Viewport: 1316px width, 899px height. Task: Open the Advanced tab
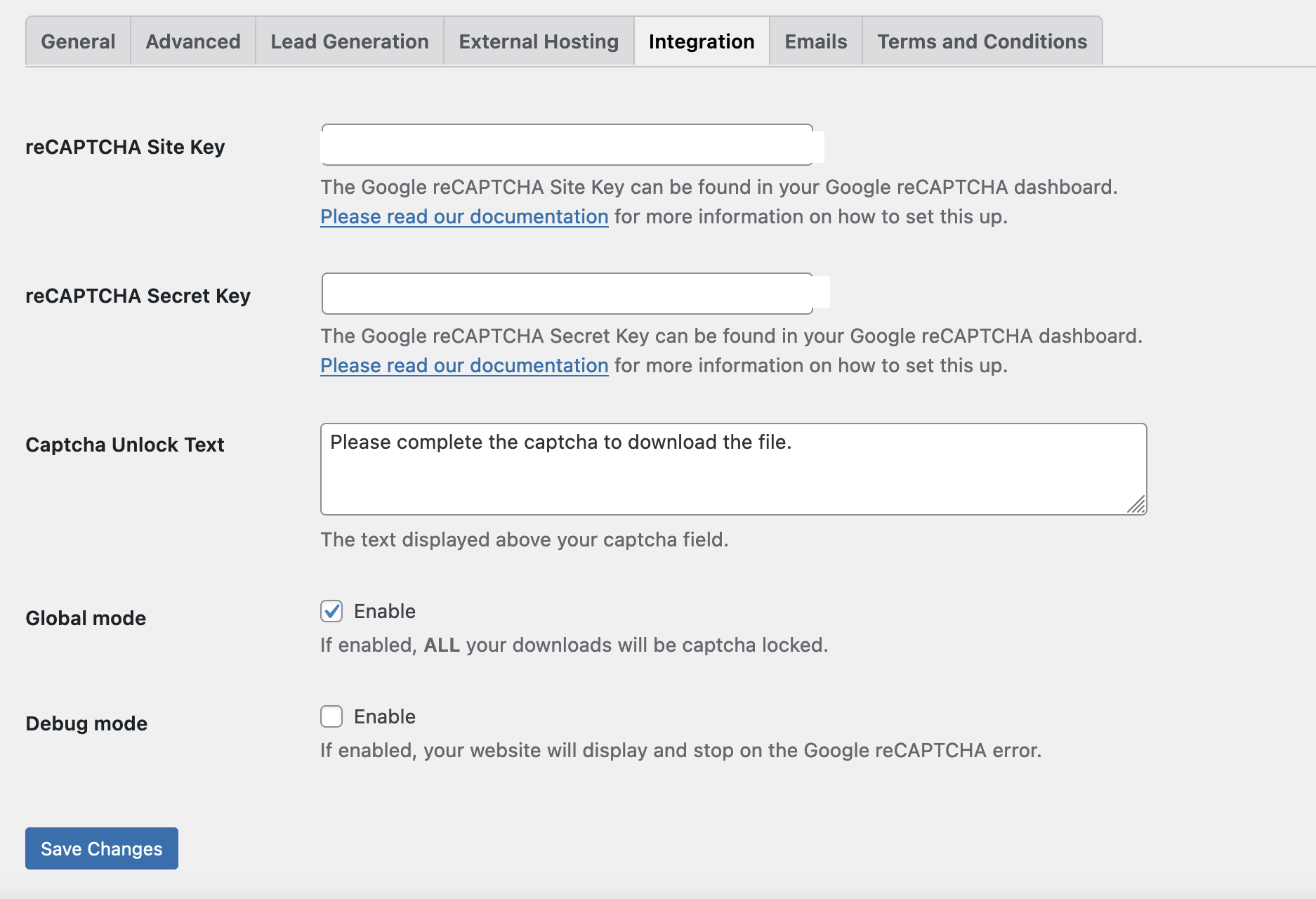pos(193,41)
